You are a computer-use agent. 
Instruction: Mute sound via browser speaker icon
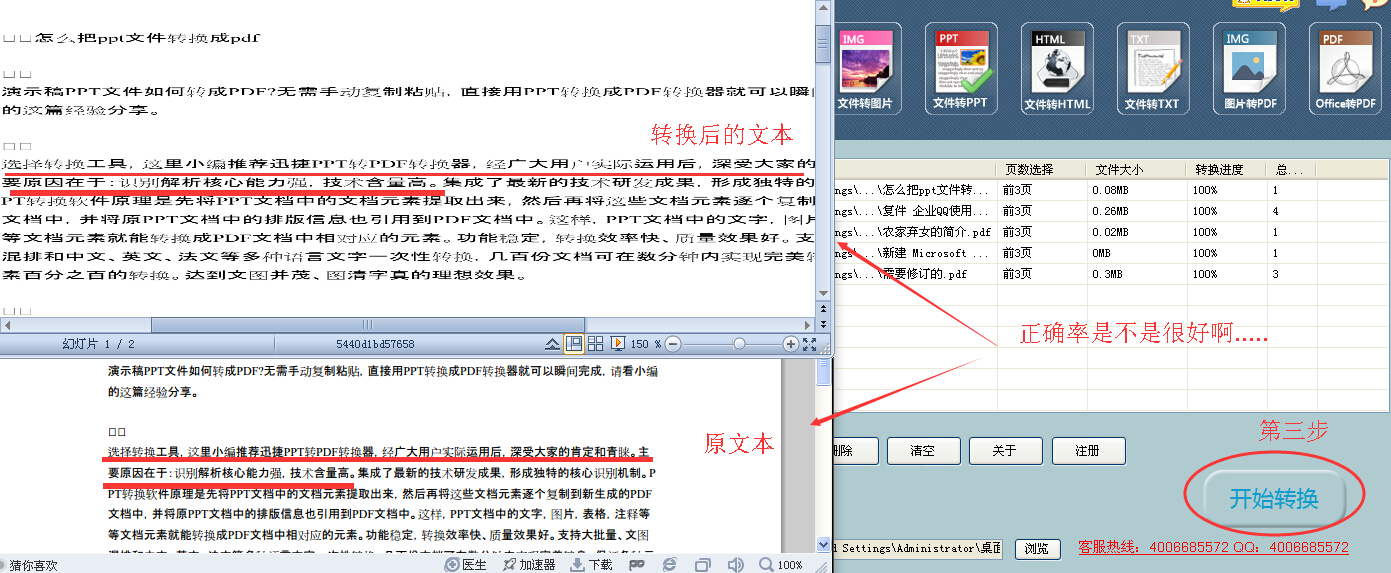pos(736,565)
